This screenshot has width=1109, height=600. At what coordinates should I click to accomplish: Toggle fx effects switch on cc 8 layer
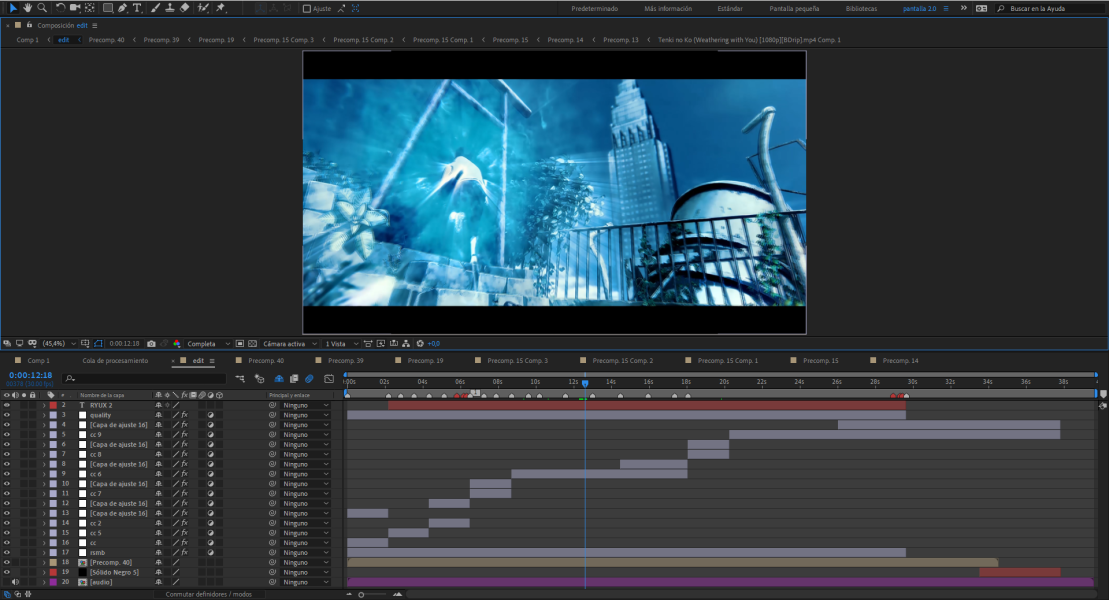click(x=185, y=455)
